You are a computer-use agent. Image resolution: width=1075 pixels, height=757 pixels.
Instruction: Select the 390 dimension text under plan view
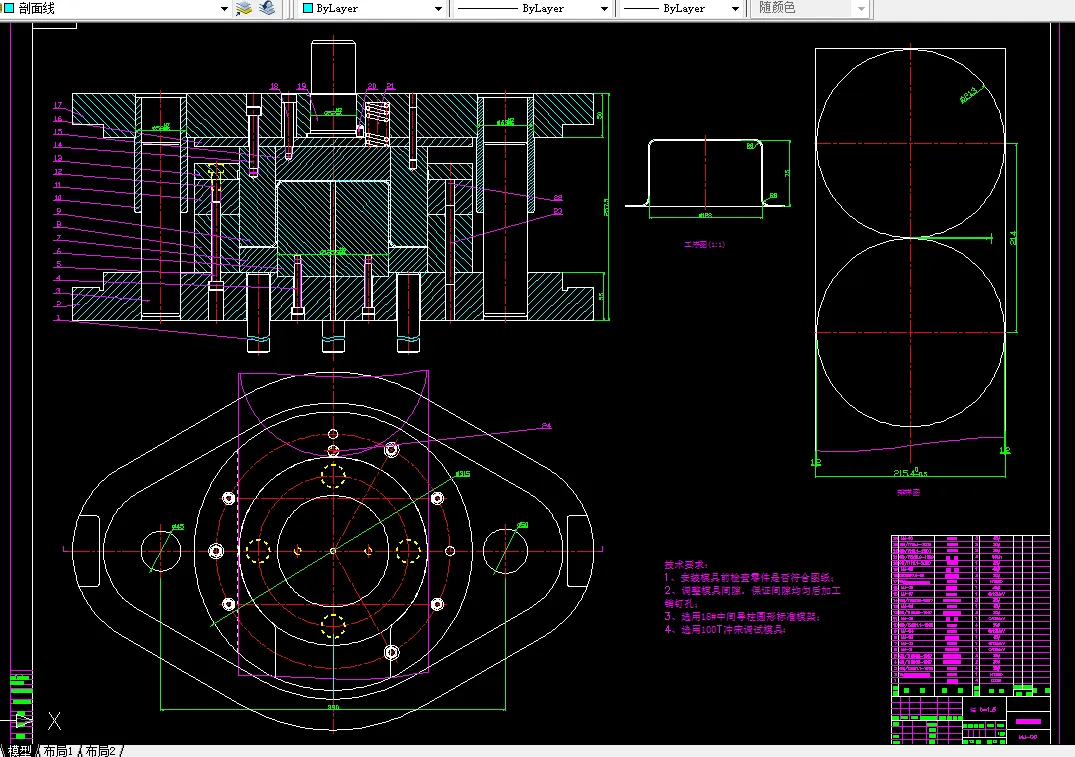pos(333,707)
